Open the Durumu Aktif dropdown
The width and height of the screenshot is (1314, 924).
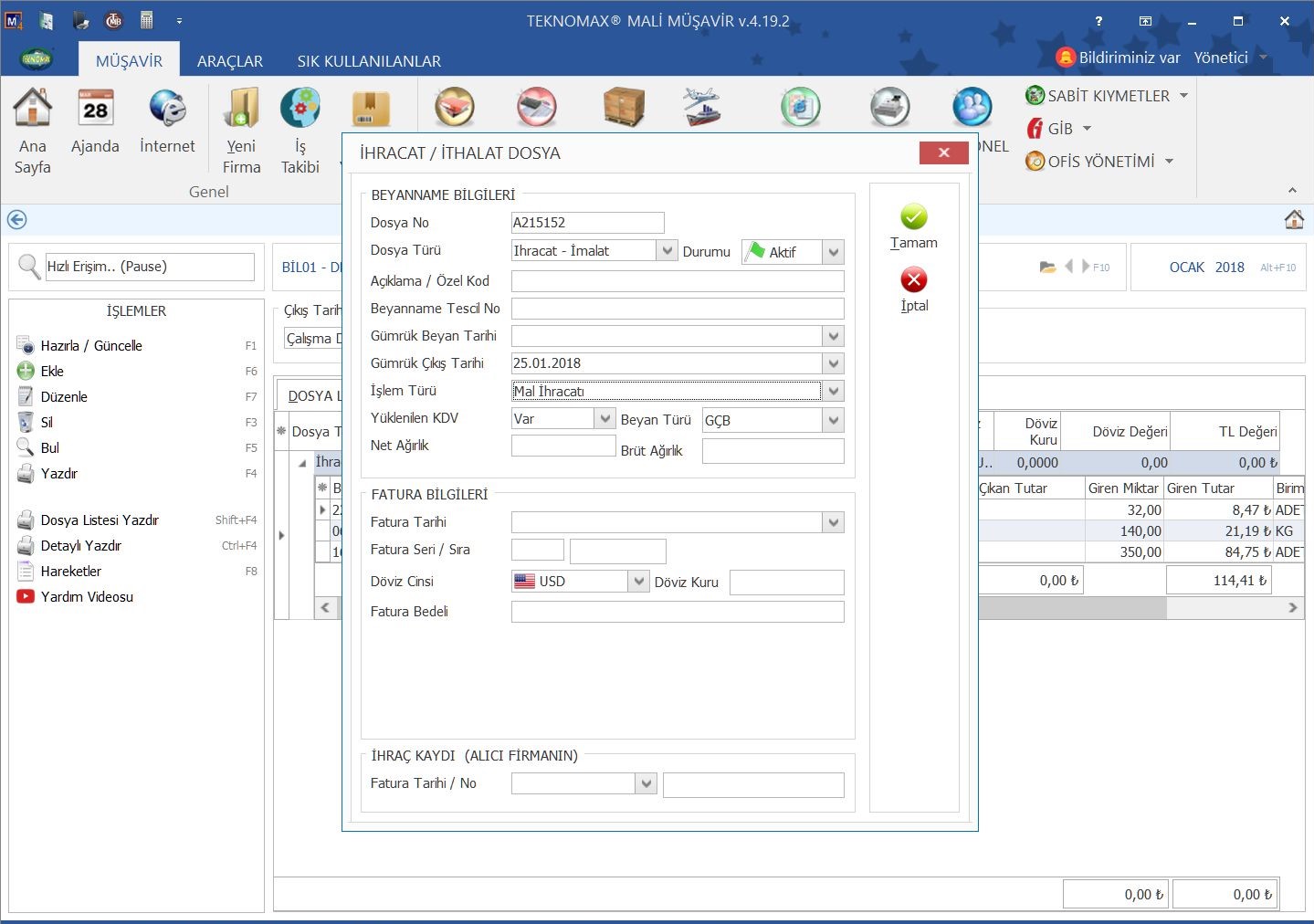coord(833,252)
